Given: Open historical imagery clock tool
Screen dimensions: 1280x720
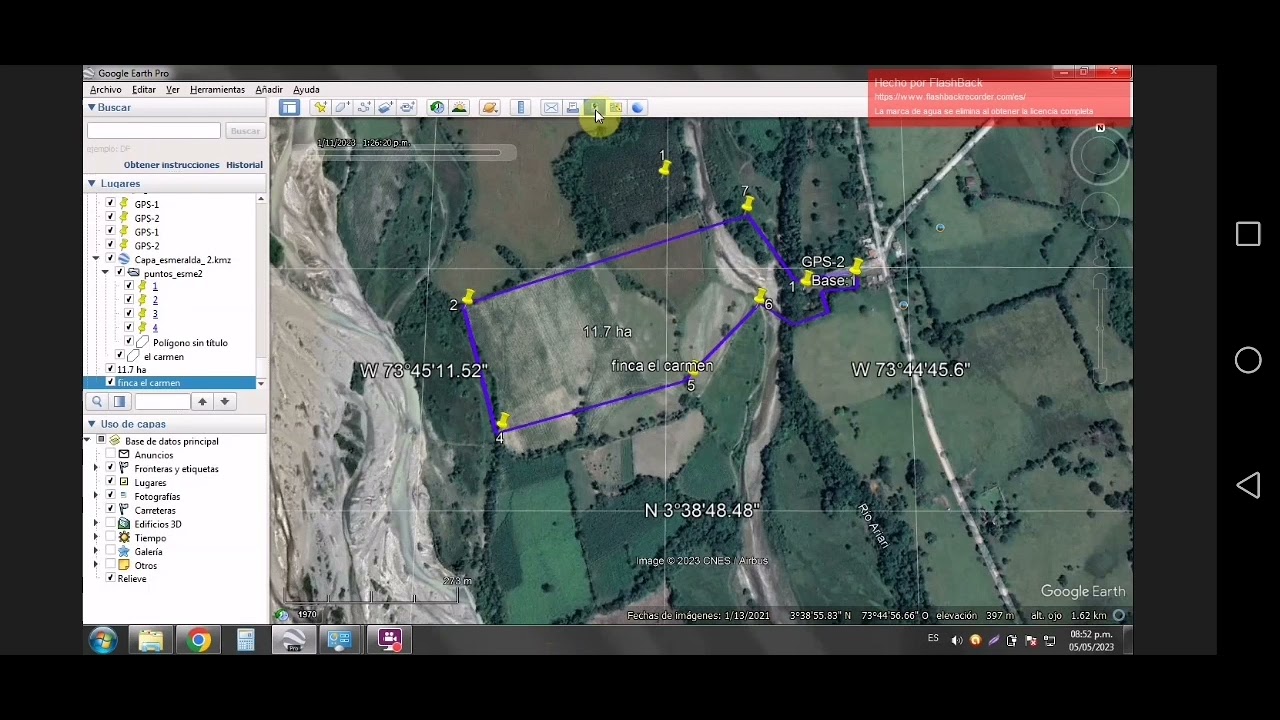Looking at the screenshot, I should pos(437,108).
